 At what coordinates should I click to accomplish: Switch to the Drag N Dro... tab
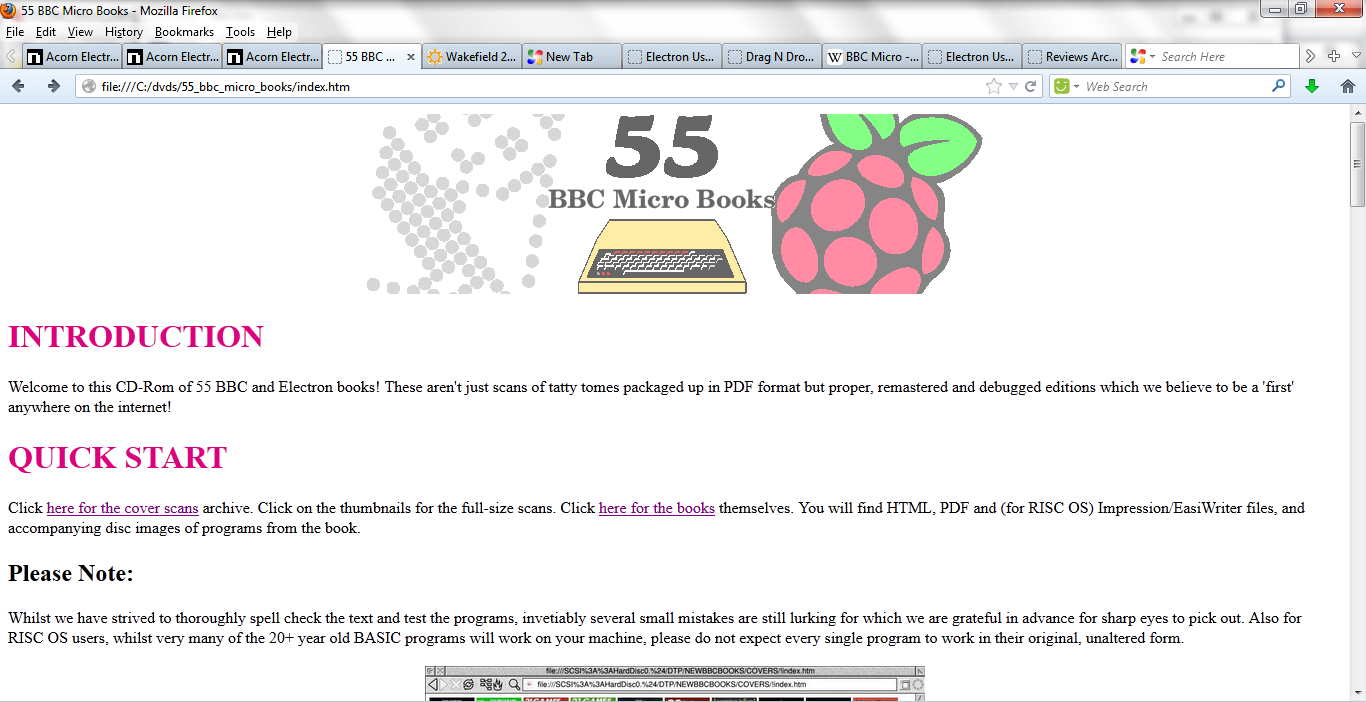pyautogui.click(x=772, y=57)
